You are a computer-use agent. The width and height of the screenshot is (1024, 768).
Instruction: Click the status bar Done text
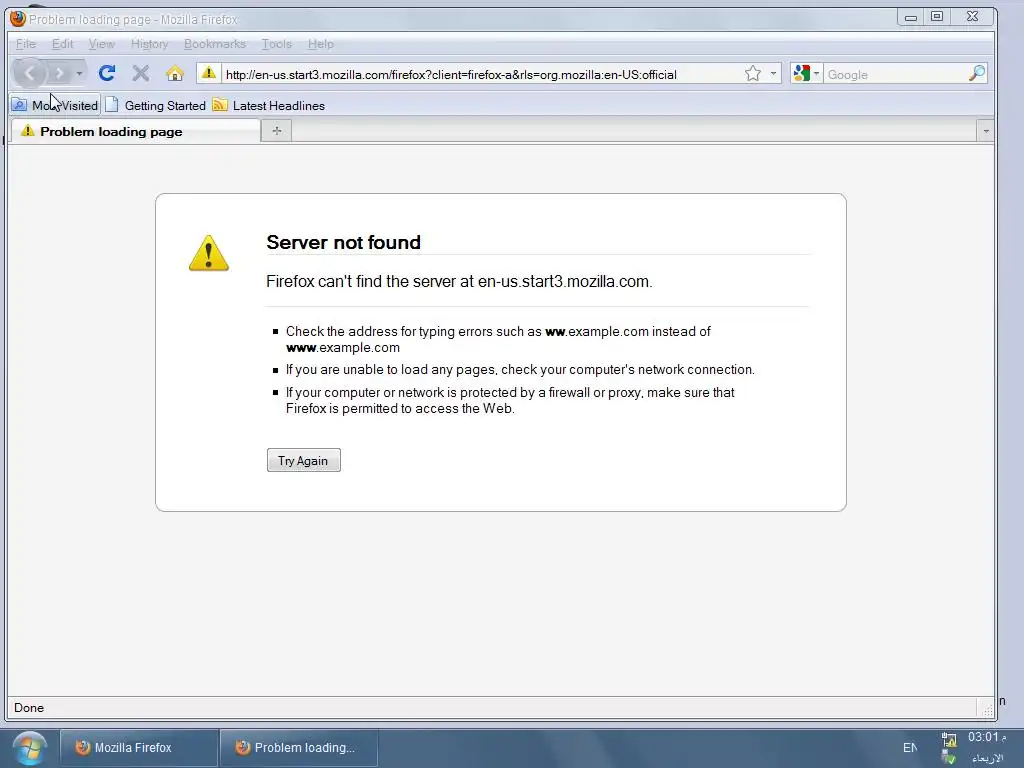click(29, 708)
